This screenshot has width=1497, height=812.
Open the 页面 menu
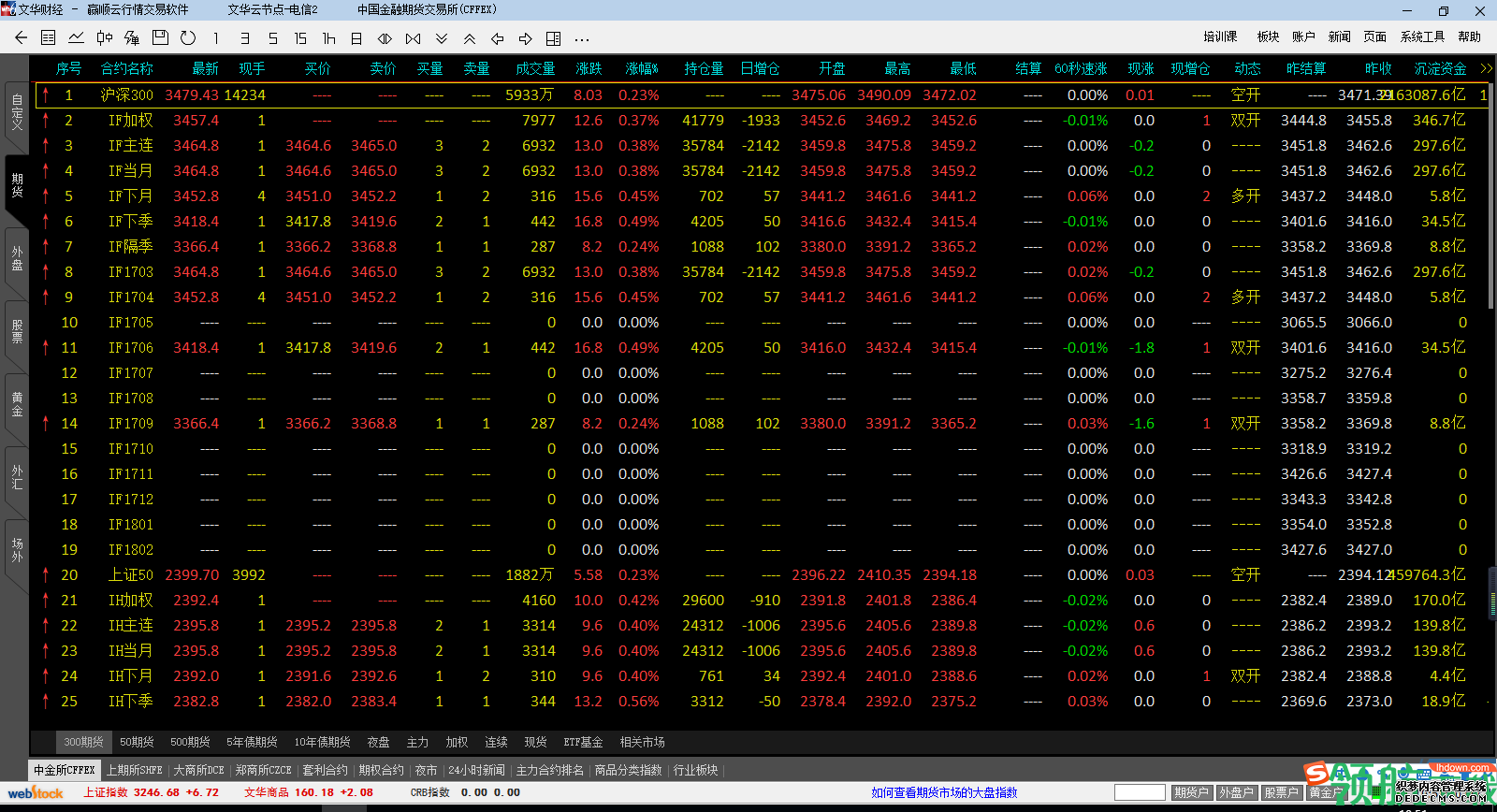(1374, 36)
